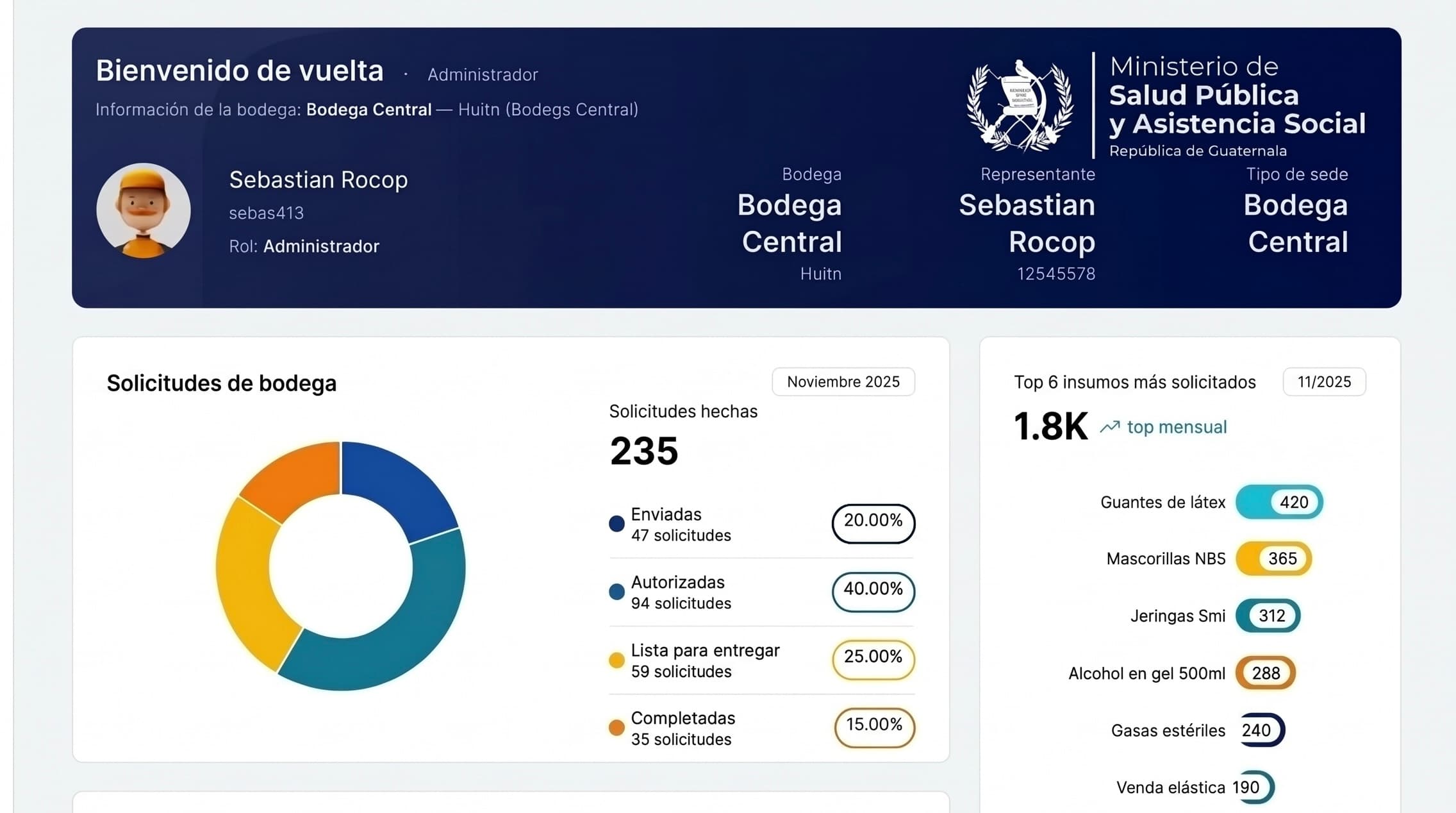
Task: Click the 'Alcohol en gel 500ml' label
Action: [1147, 673]
